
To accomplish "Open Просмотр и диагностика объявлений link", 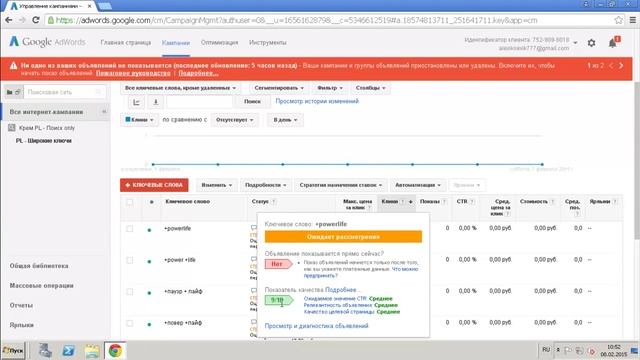I will point(317,326).
